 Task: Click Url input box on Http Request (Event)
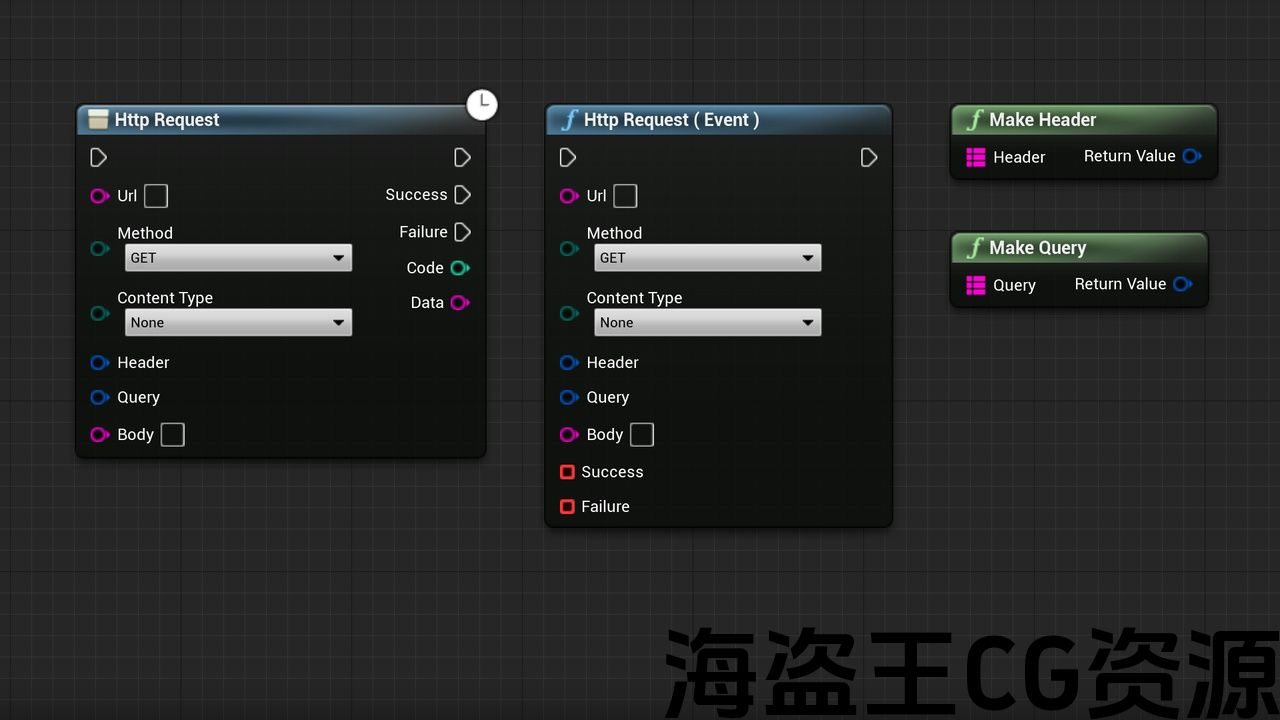625,196
